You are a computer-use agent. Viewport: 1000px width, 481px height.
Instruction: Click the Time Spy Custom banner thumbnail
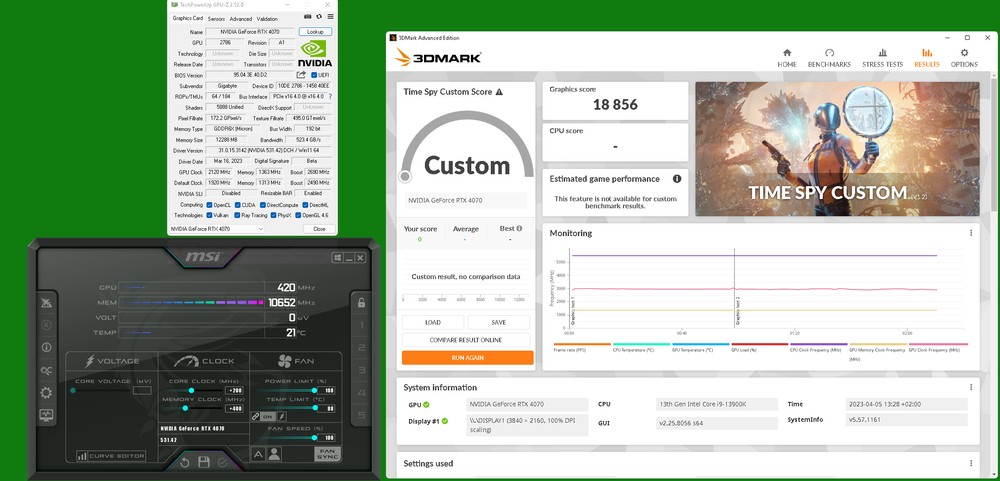pos(837,149)
